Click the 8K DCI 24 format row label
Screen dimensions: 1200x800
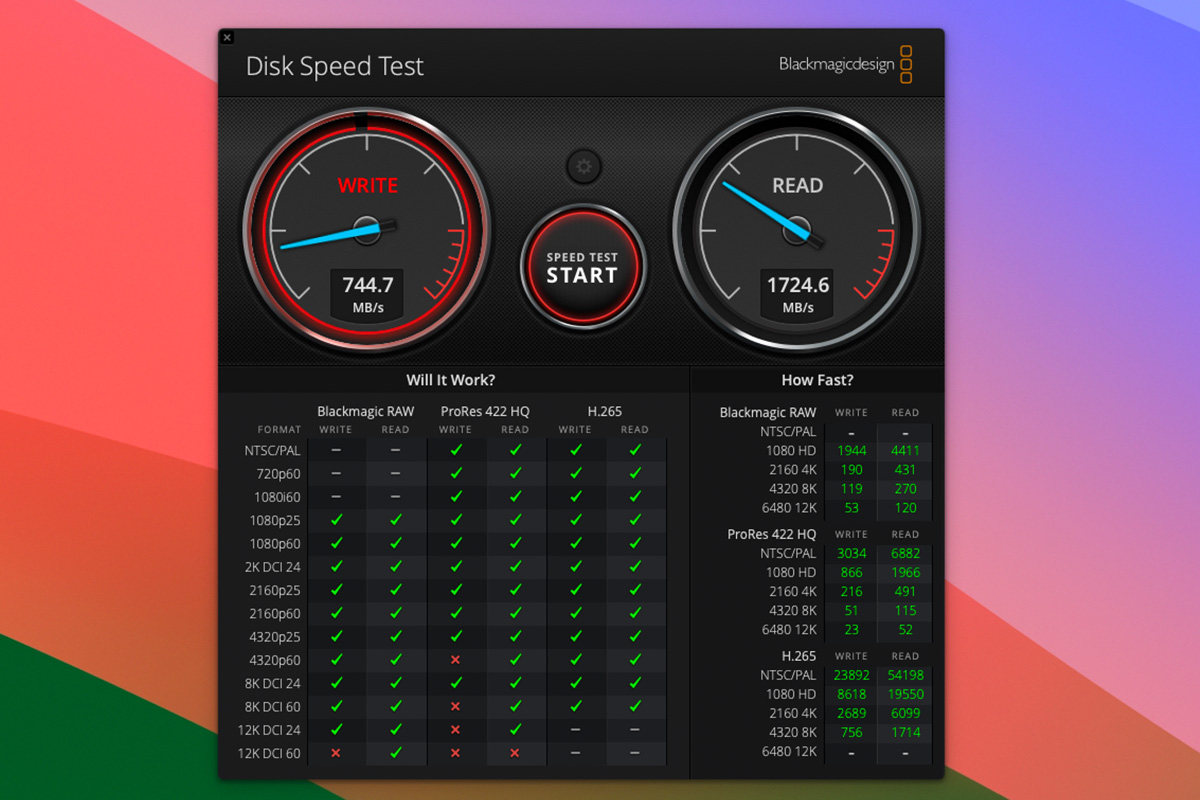point(275,683)
